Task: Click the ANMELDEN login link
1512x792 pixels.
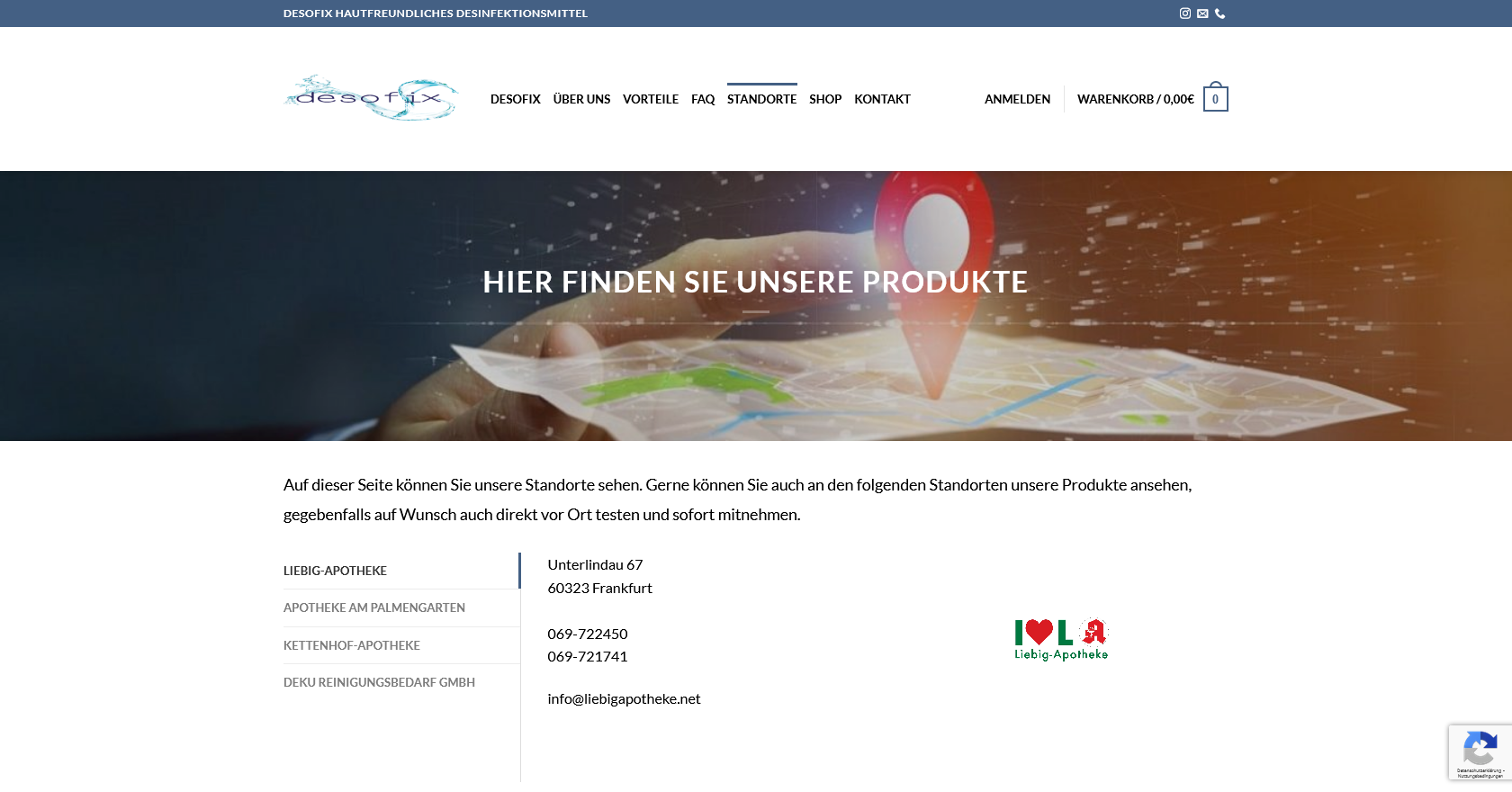Action: coord(1017,99)
